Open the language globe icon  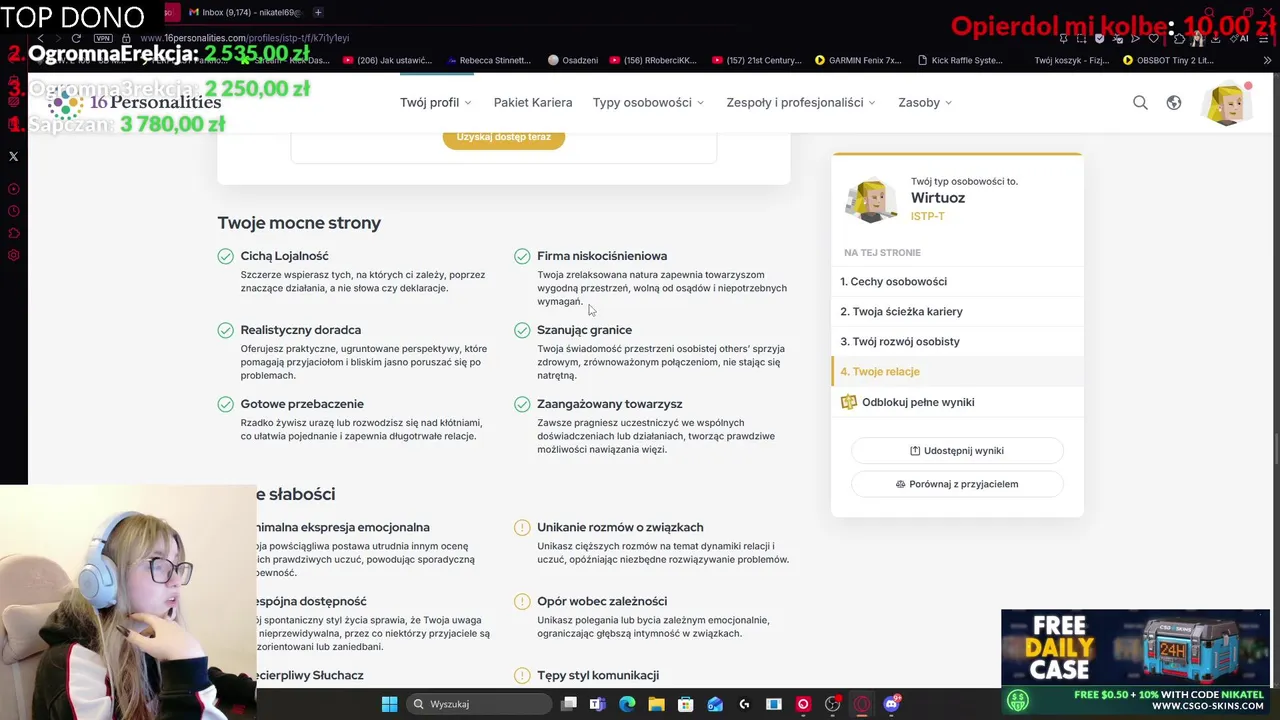pos(1174,102)
